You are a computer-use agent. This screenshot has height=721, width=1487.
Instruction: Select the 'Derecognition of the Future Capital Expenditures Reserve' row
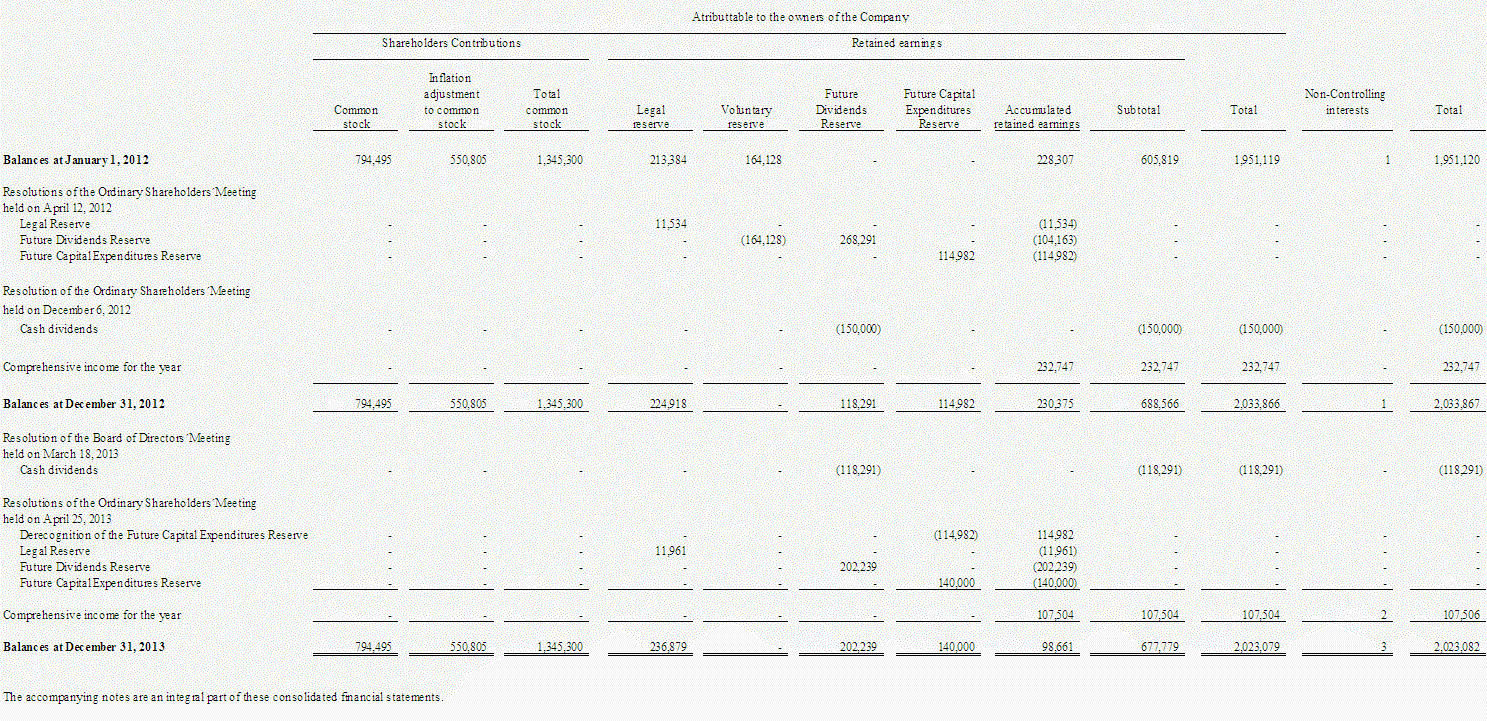[164, 535]
